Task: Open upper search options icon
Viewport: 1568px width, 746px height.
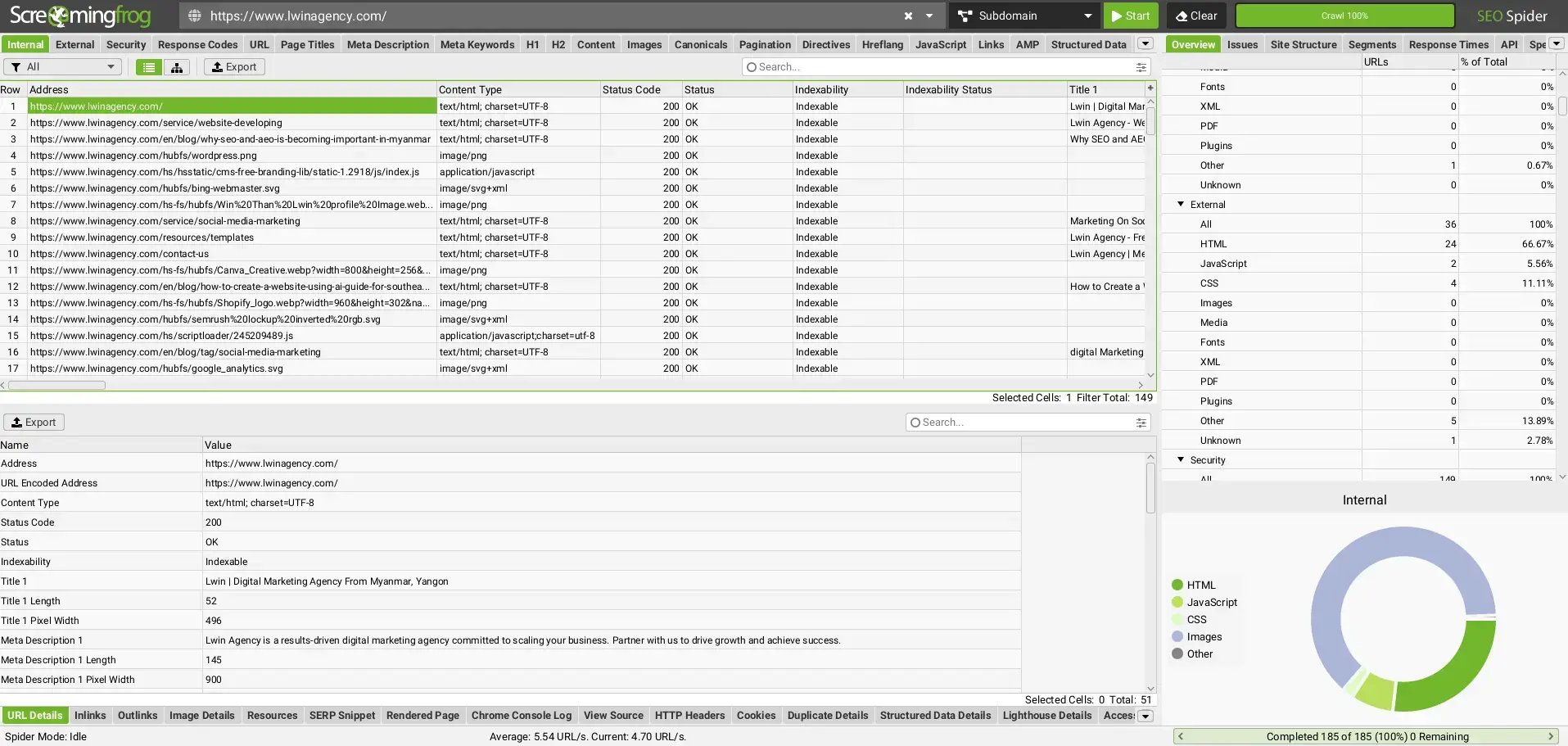Action: [1141, 67]
